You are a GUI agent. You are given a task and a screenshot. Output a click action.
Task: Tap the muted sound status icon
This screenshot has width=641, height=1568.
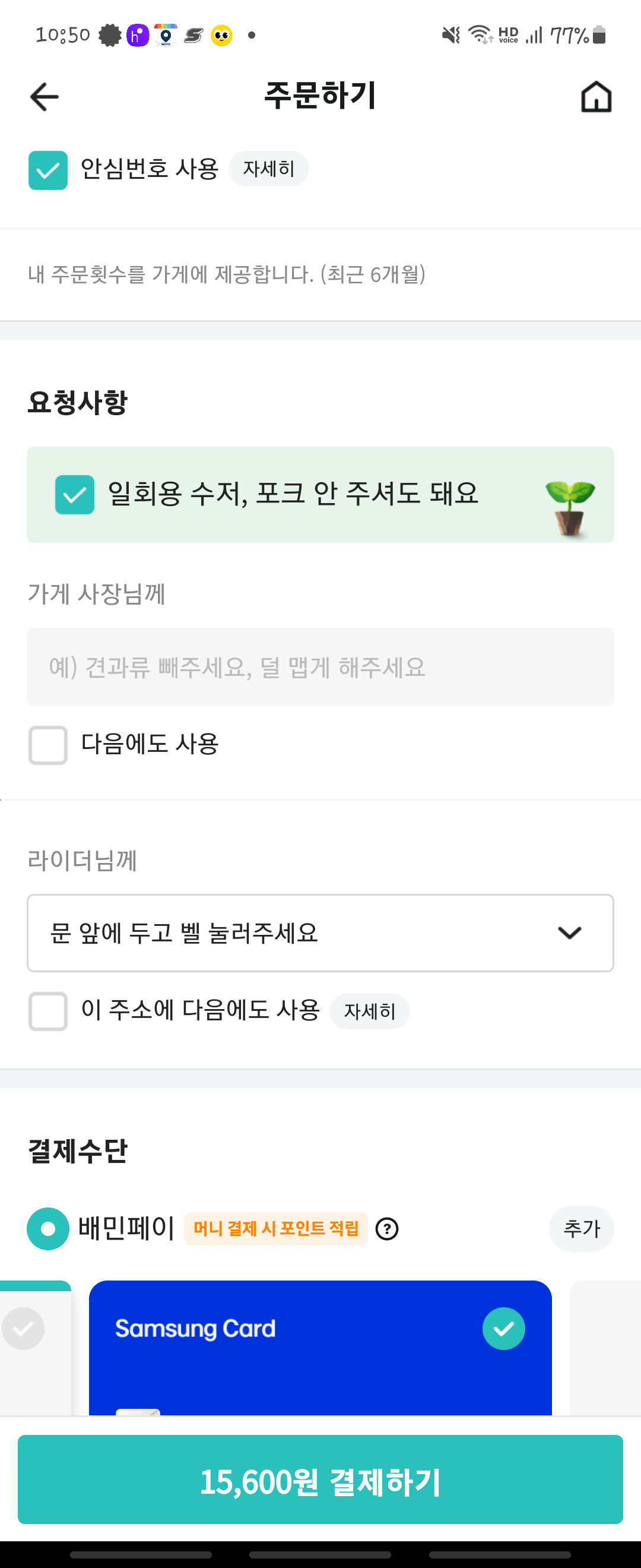coord(450,35)
